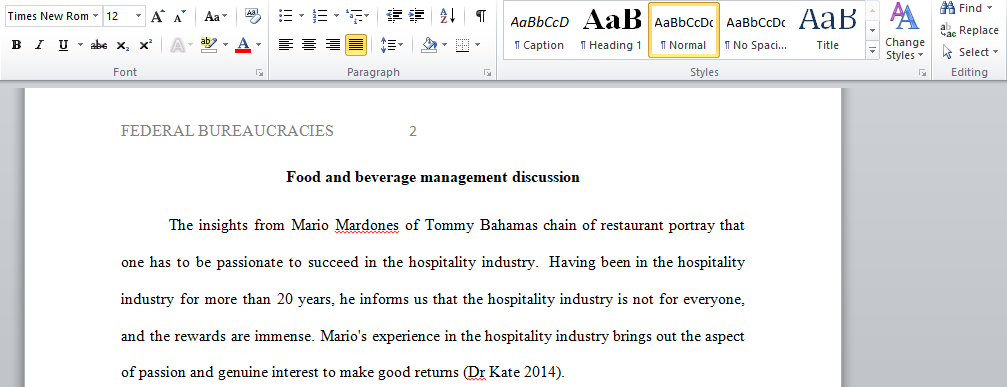
Task: Click the Find button
Action: (961, 8)
